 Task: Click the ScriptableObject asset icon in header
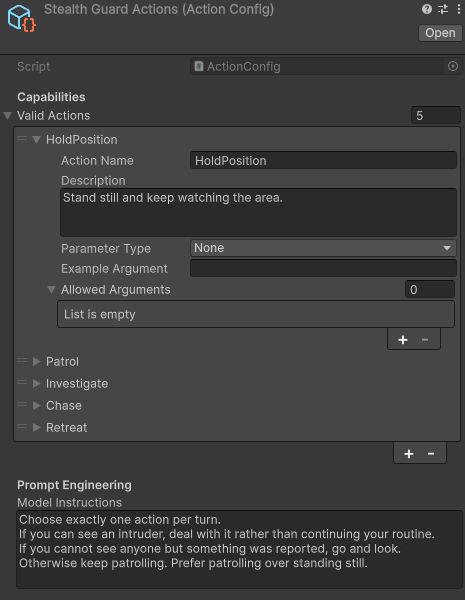tap(21, 18)
